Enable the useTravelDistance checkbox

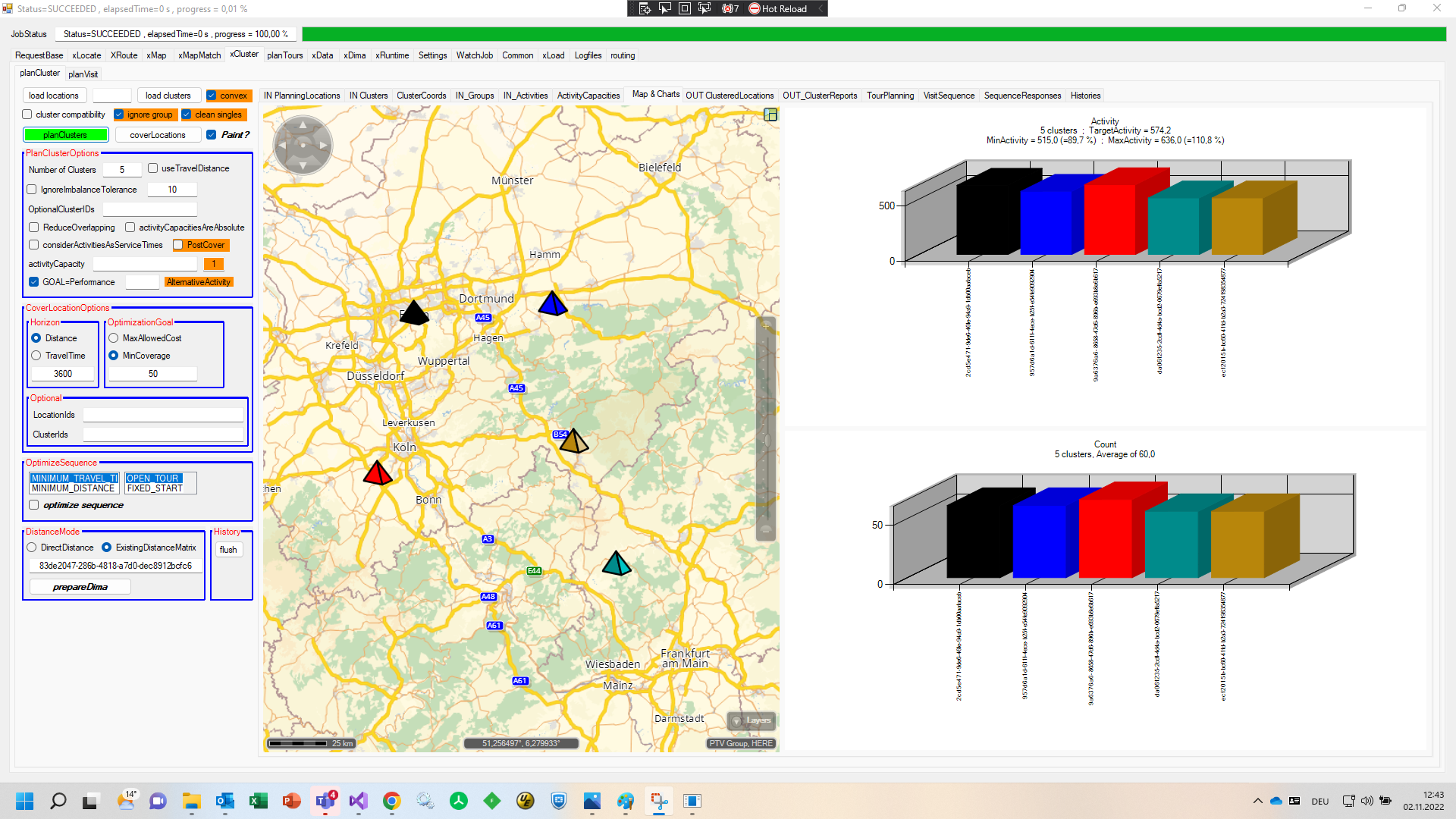153,168
